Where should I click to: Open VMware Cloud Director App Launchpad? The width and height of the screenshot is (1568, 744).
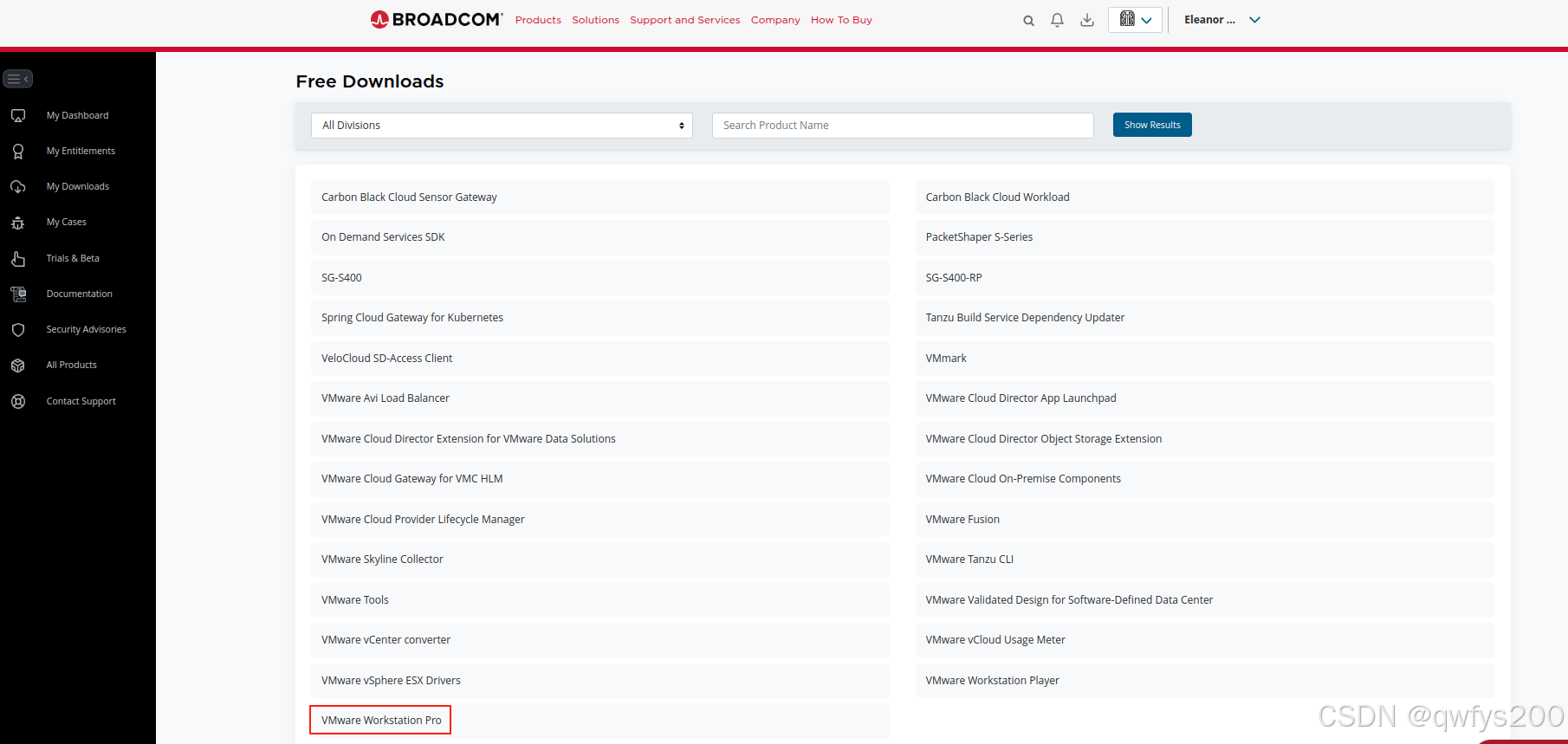click(1204, 398)
